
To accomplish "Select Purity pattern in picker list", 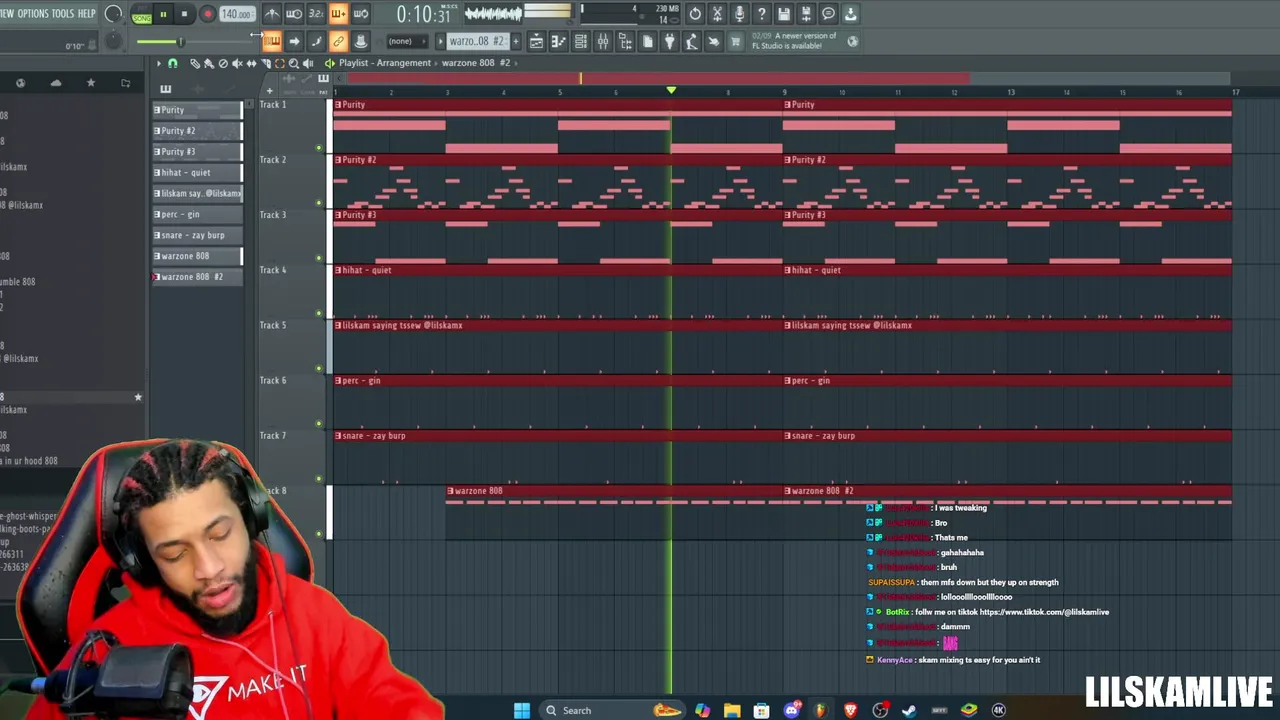I will click(197, 110).
